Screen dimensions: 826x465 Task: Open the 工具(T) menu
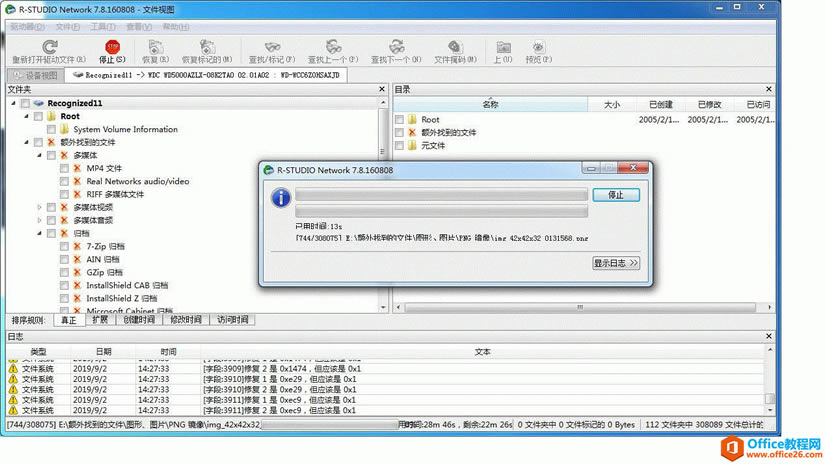(x=102, y=27)
